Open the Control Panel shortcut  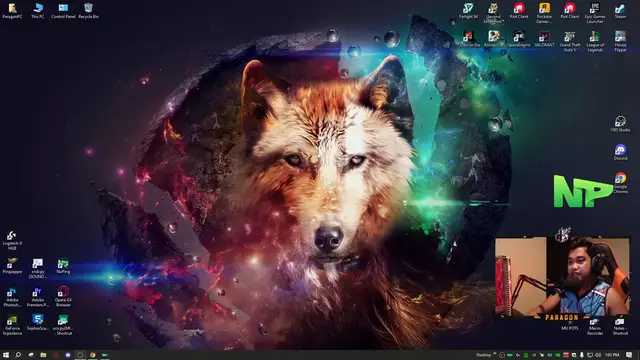pos(63,11)
